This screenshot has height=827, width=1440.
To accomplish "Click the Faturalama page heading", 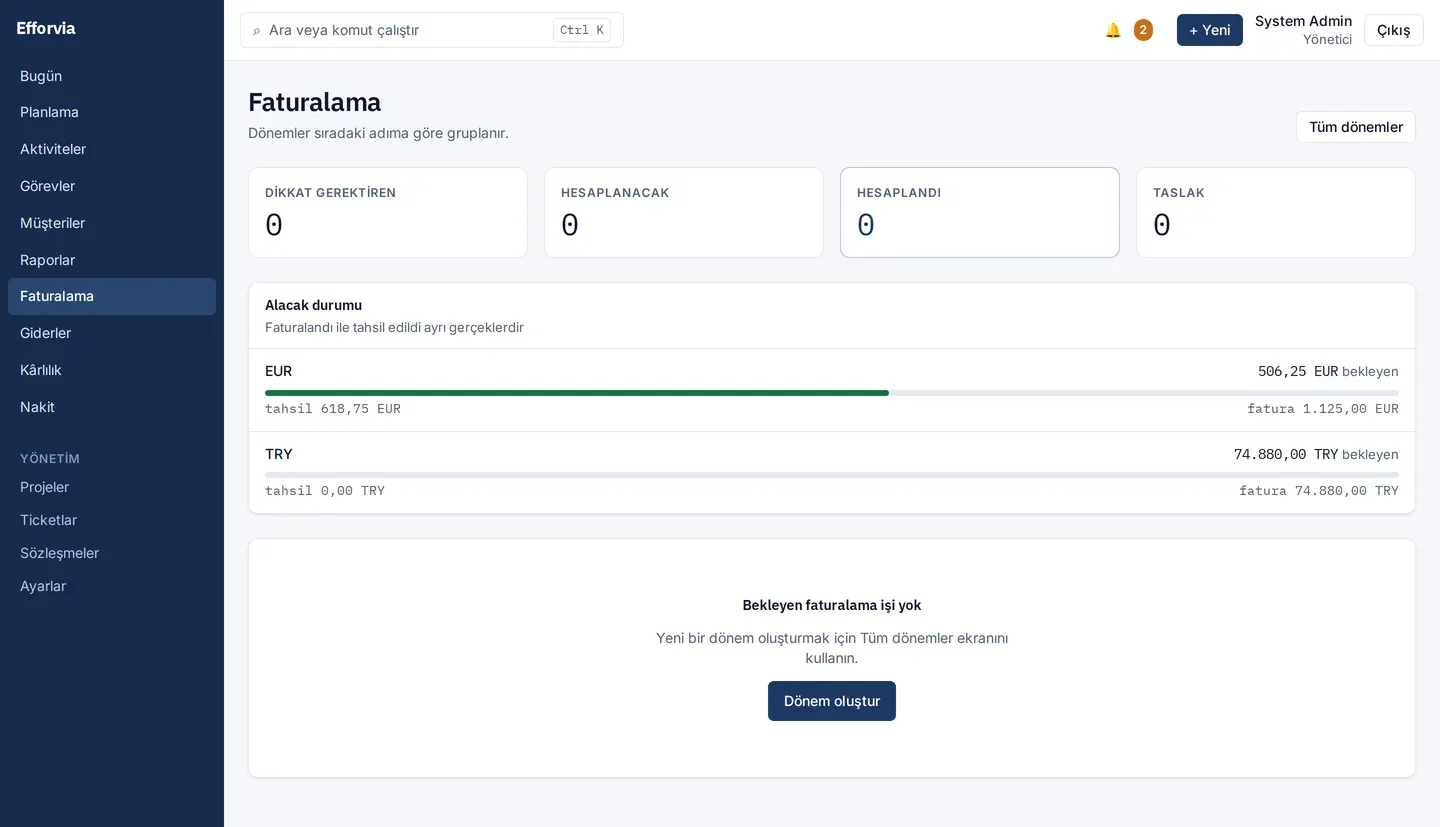I will pyautogui.click(x=314, y=102).
